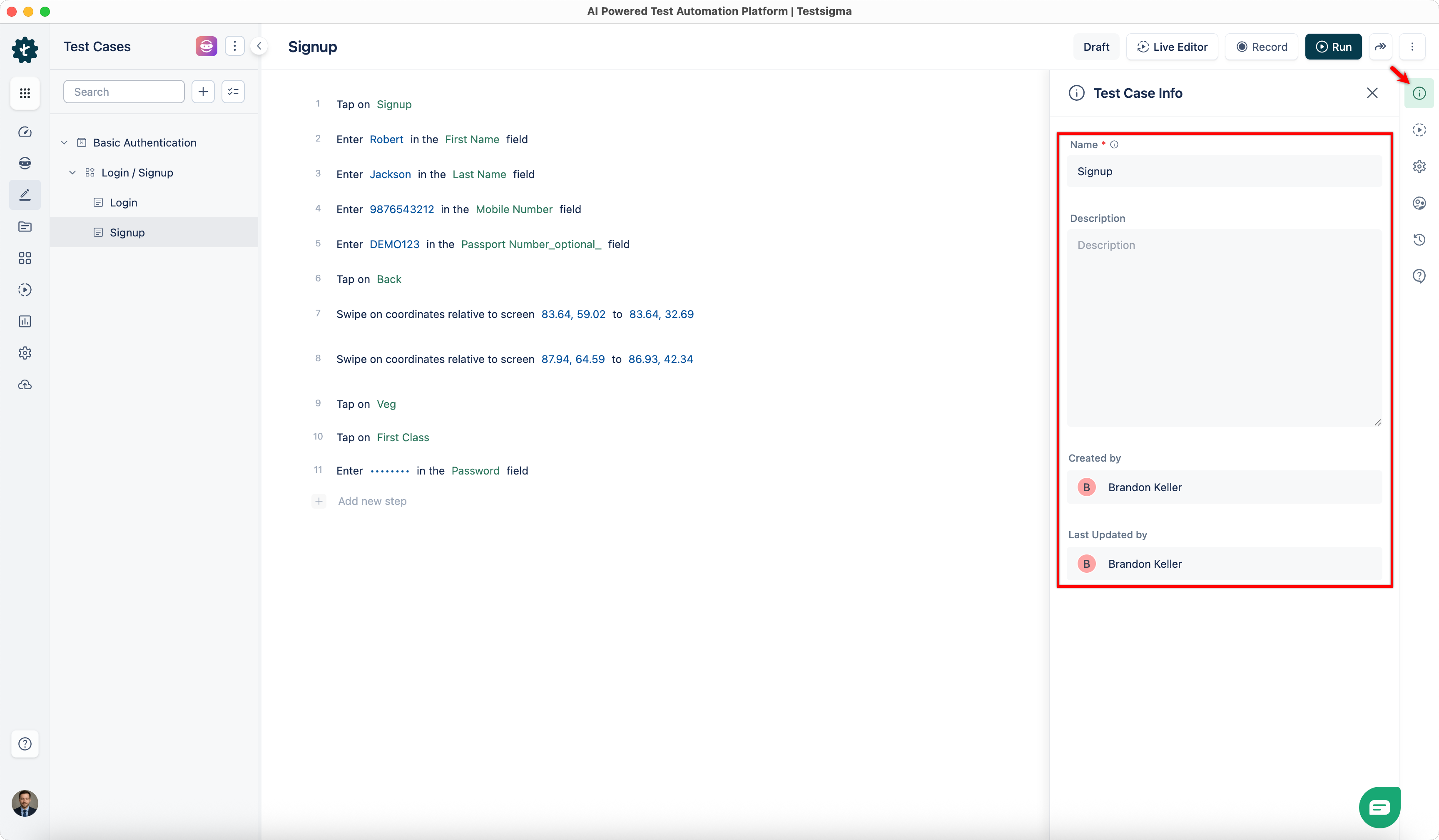This screenshot has width=1439, height=840.
Task: Select the Login test case
Action: [123, 202]
